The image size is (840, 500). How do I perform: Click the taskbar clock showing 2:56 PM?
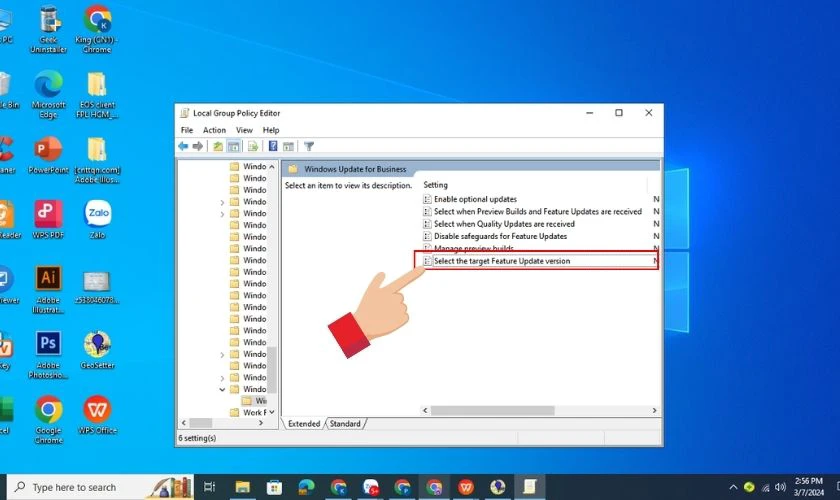pos(808,487)
